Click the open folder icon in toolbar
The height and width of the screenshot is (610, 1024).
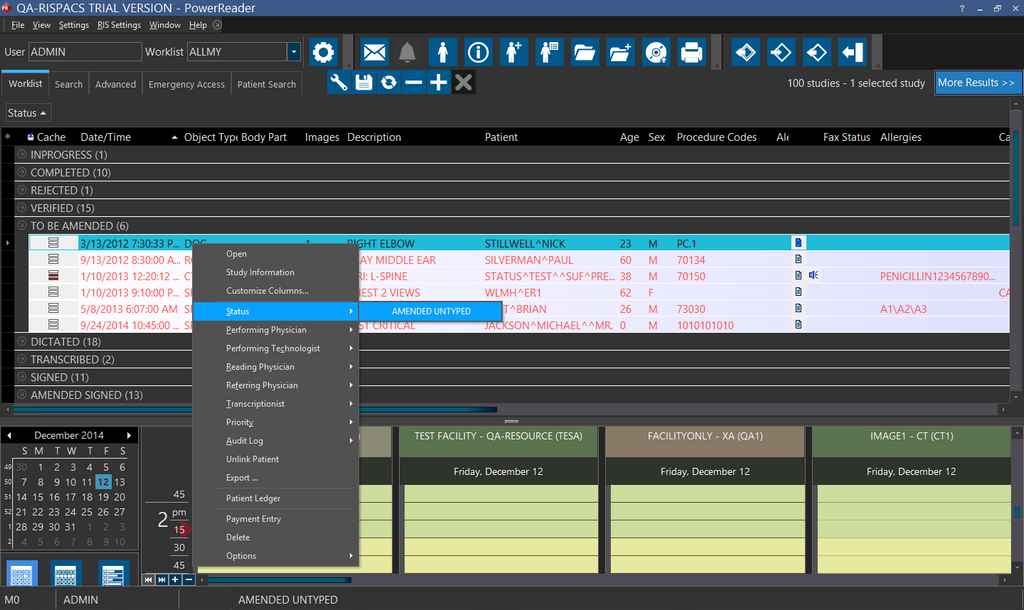coord(584,52)
